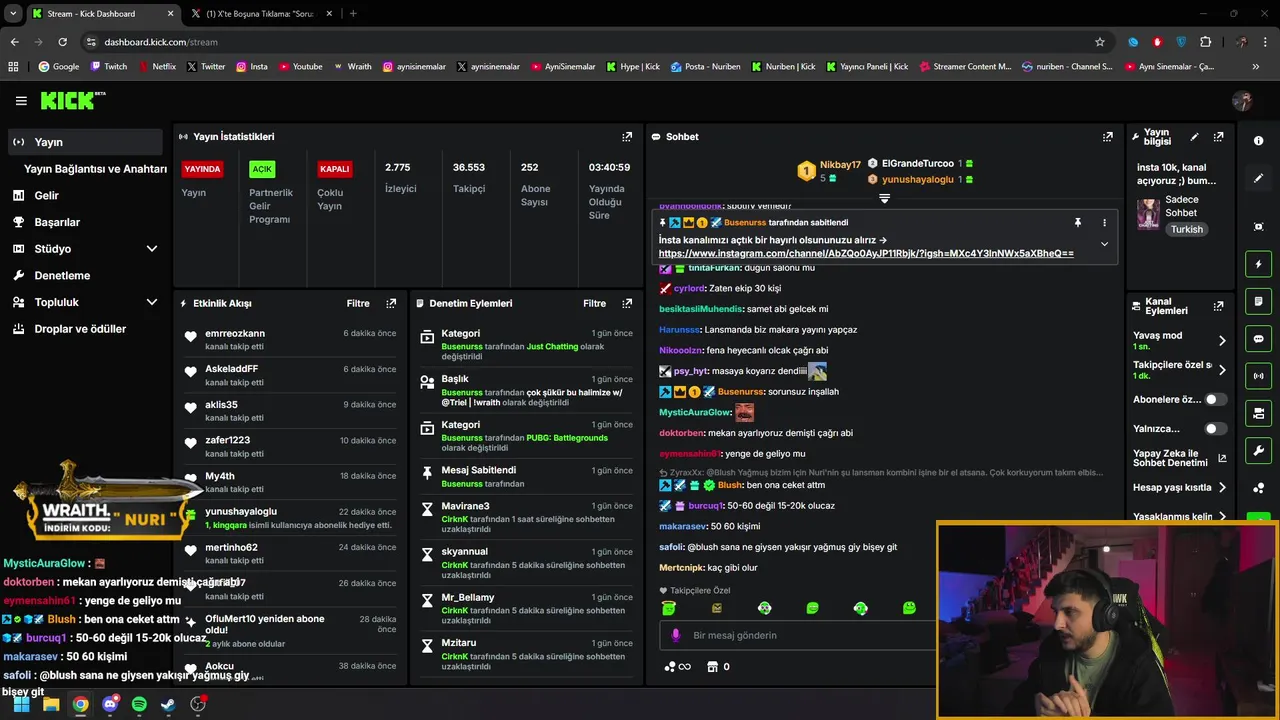Click the chat bubble icon in right sidebar
The width and height of the screenshot is (1280, 720).
[x=1258, y=339]
